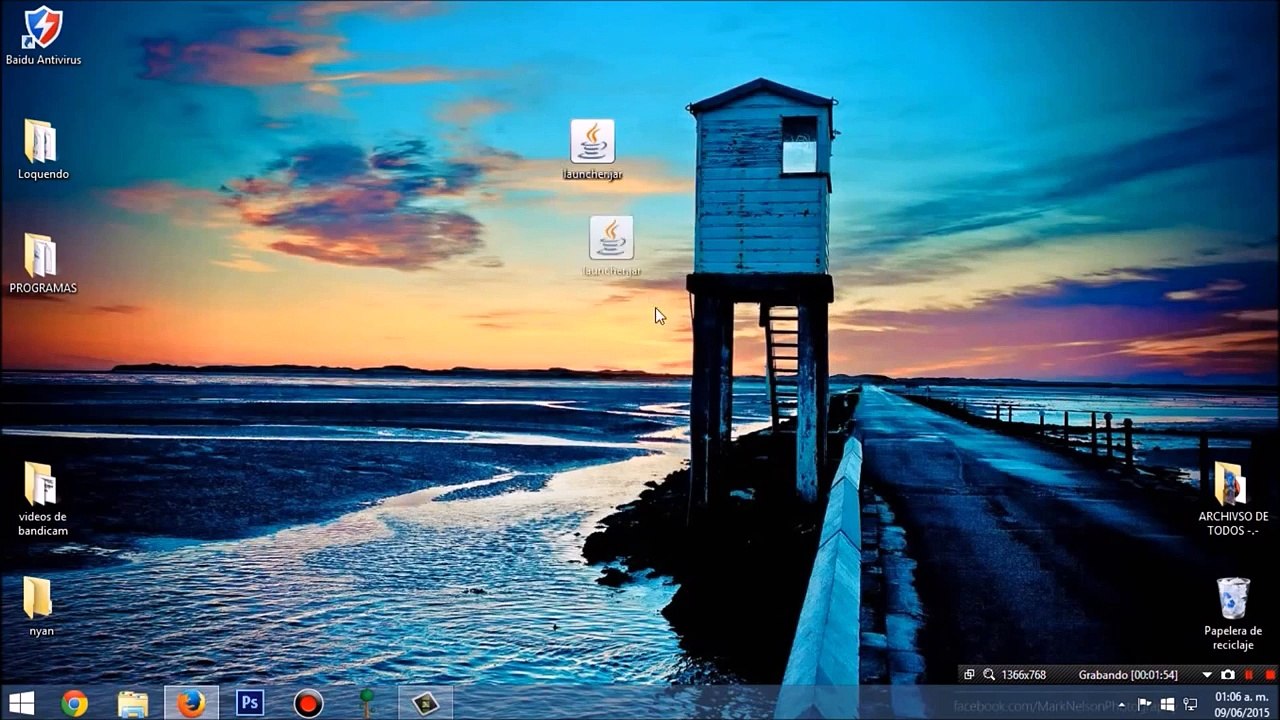
Task: Open Action Center flag icon in tray
Action: 1145,704
